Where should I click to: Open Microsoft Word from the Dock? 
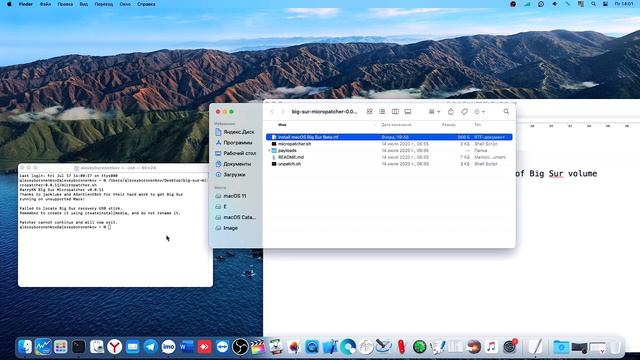187,347
